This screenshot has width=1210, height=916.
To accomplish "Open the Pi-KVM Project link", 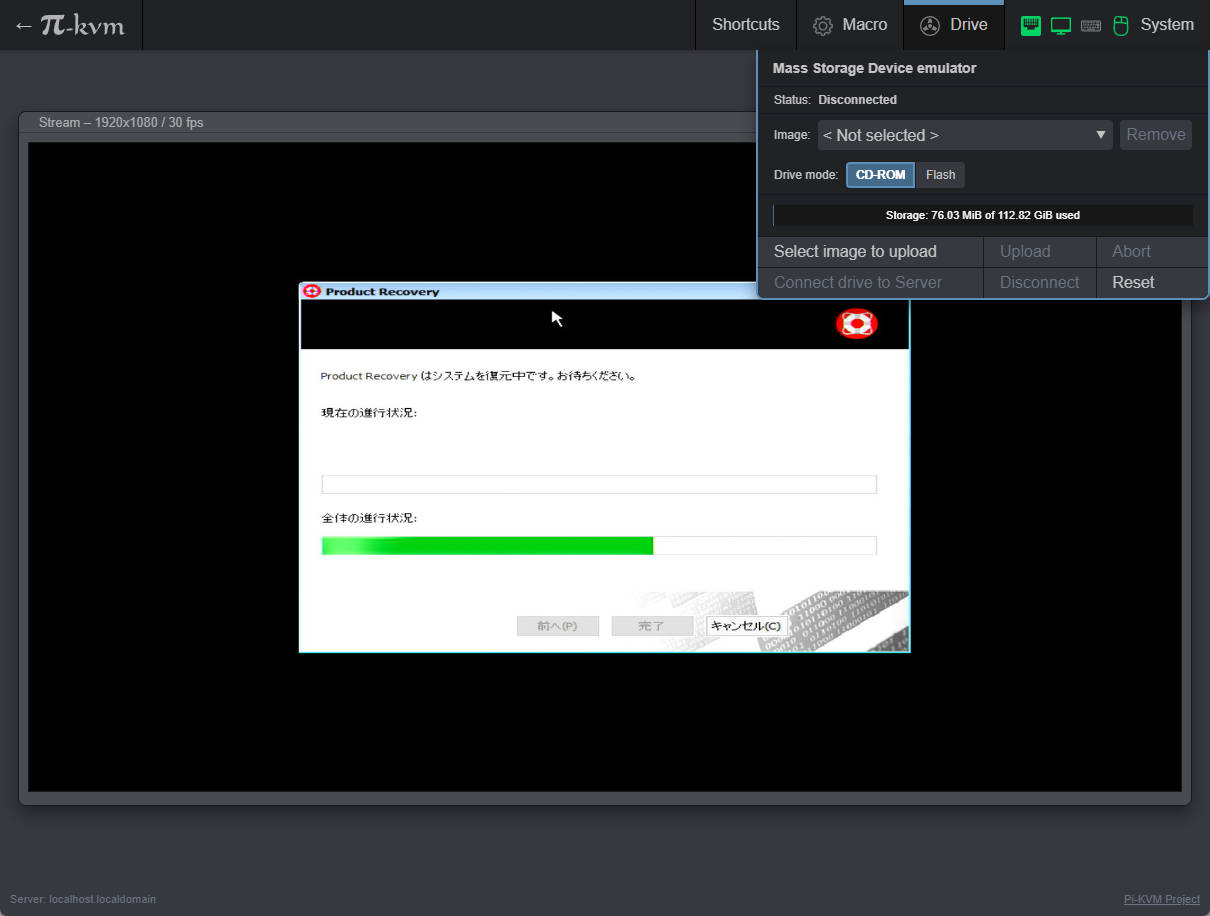I will pyautogui.click(x=1161, y=899).
